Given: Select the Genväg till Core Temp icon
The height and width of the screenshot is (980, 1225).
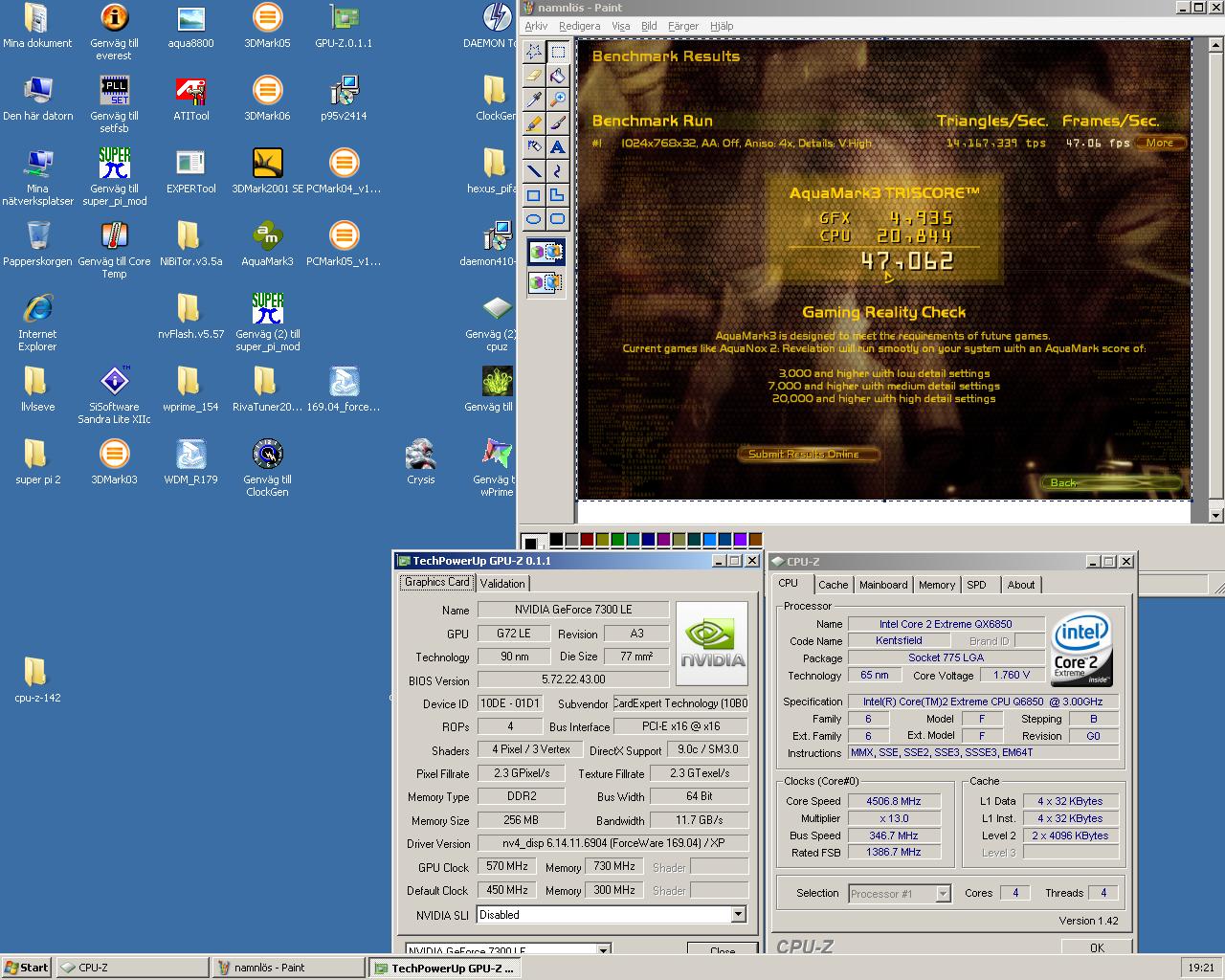Looking at the screenshot, I should tap(114, 250).
